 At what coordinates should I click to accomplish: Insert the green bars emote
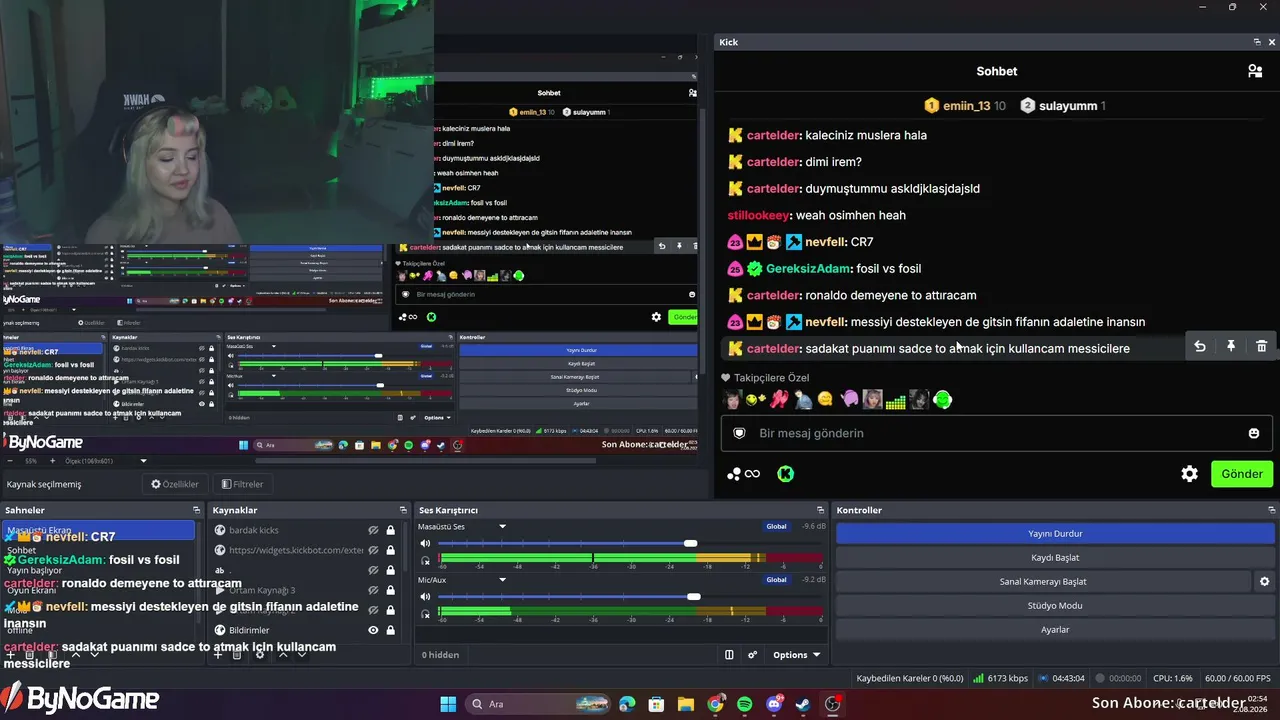click(895, 400)
